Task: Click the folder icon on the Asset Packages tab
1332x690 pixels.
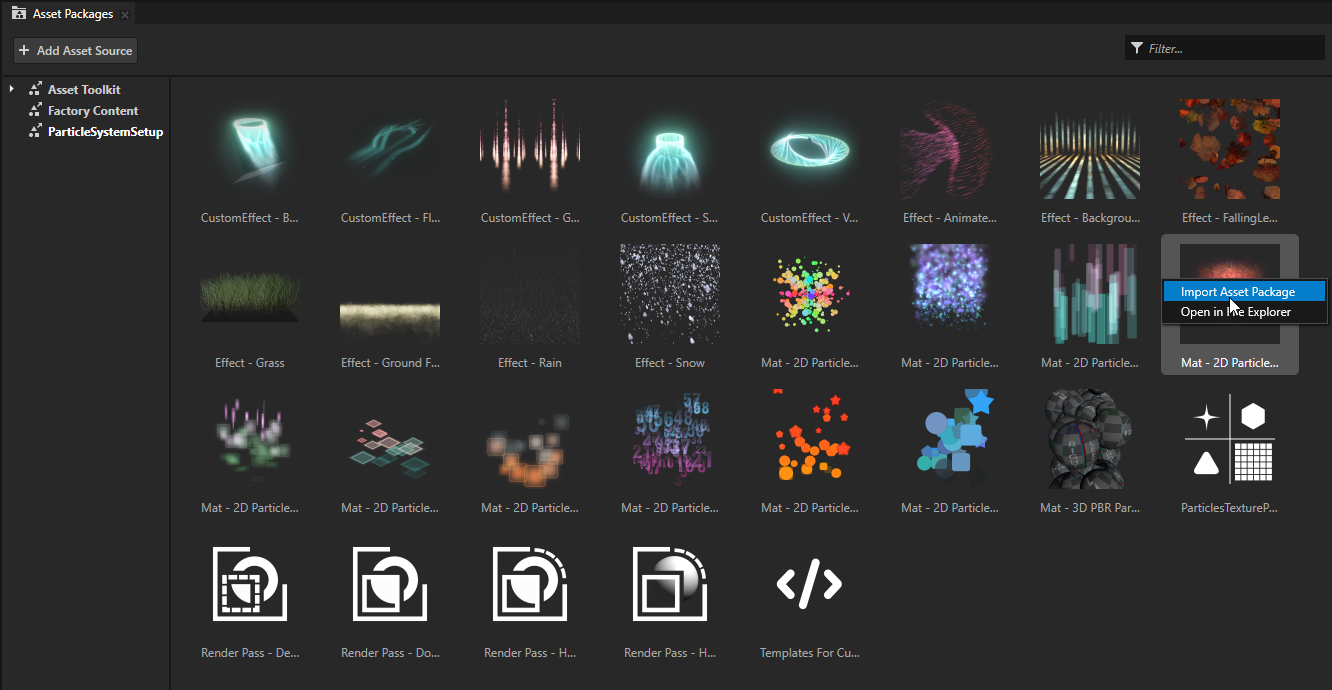Action: coord(17,13)
